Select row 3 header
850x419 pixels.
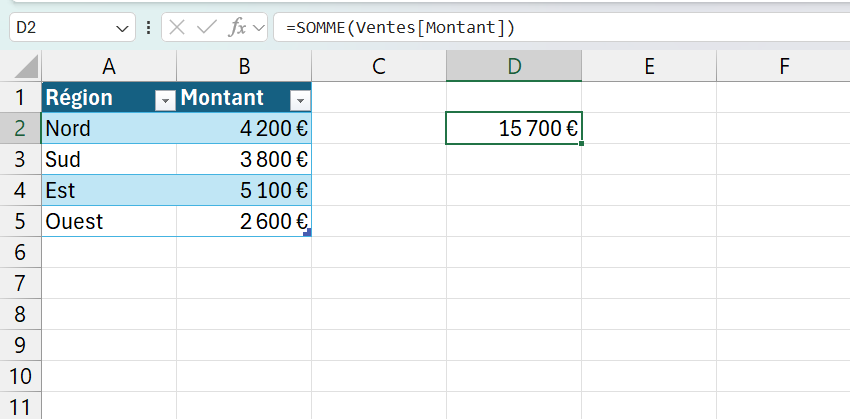click(21, 159)
